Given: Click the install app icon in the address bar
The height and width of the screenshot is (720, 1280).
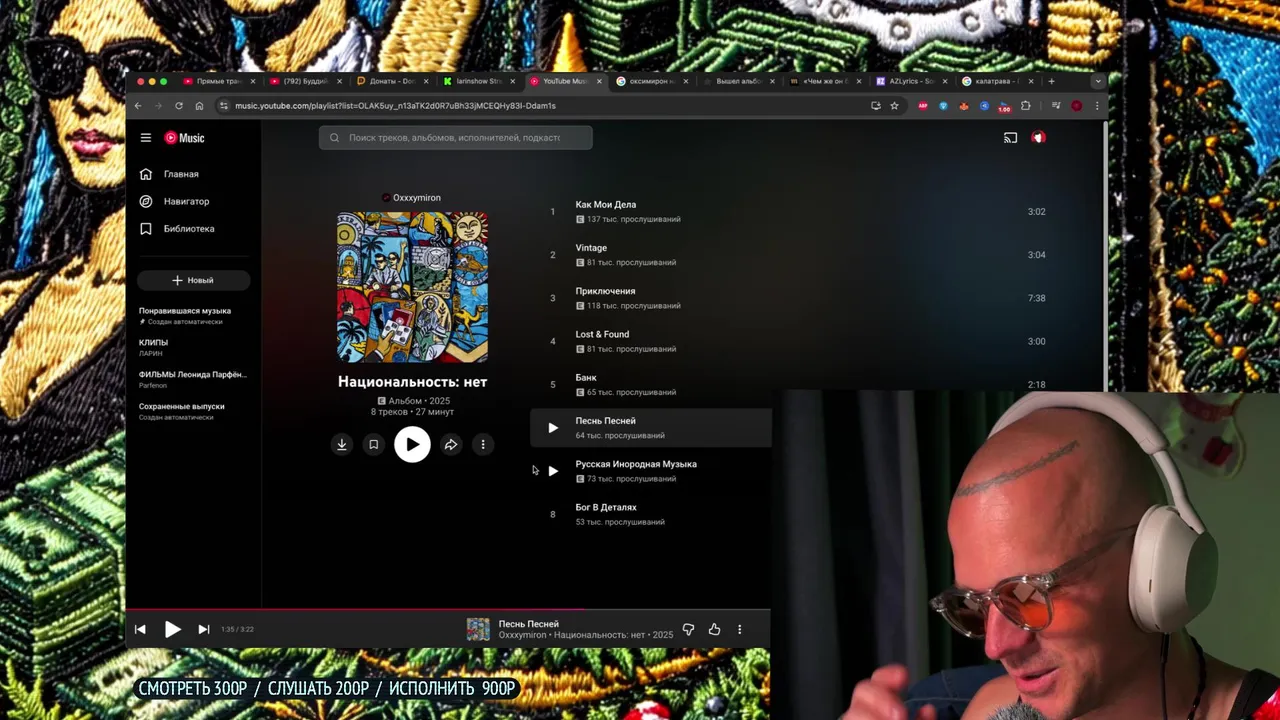Looking at the screenshot, I should pyautogui.click(x=876, y=106).
